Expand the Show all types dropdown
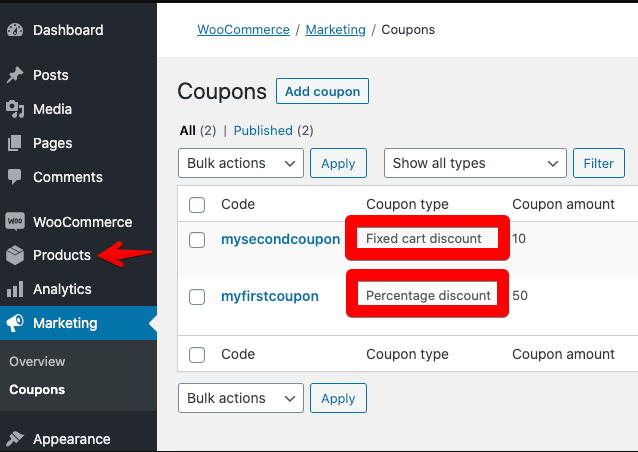 point(474,163)
